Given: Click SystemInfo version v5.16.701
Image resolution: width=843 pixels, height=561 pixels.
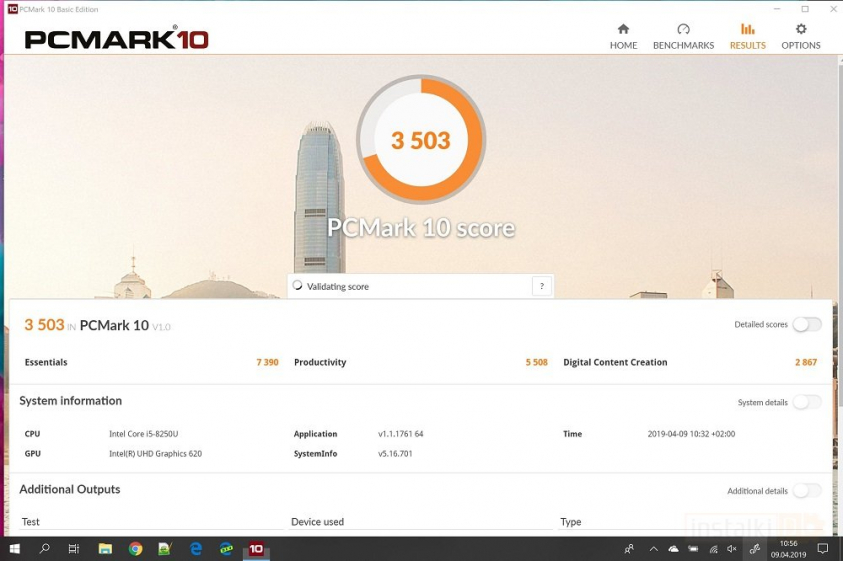Looking at the screenshot, I should (395, 453).
